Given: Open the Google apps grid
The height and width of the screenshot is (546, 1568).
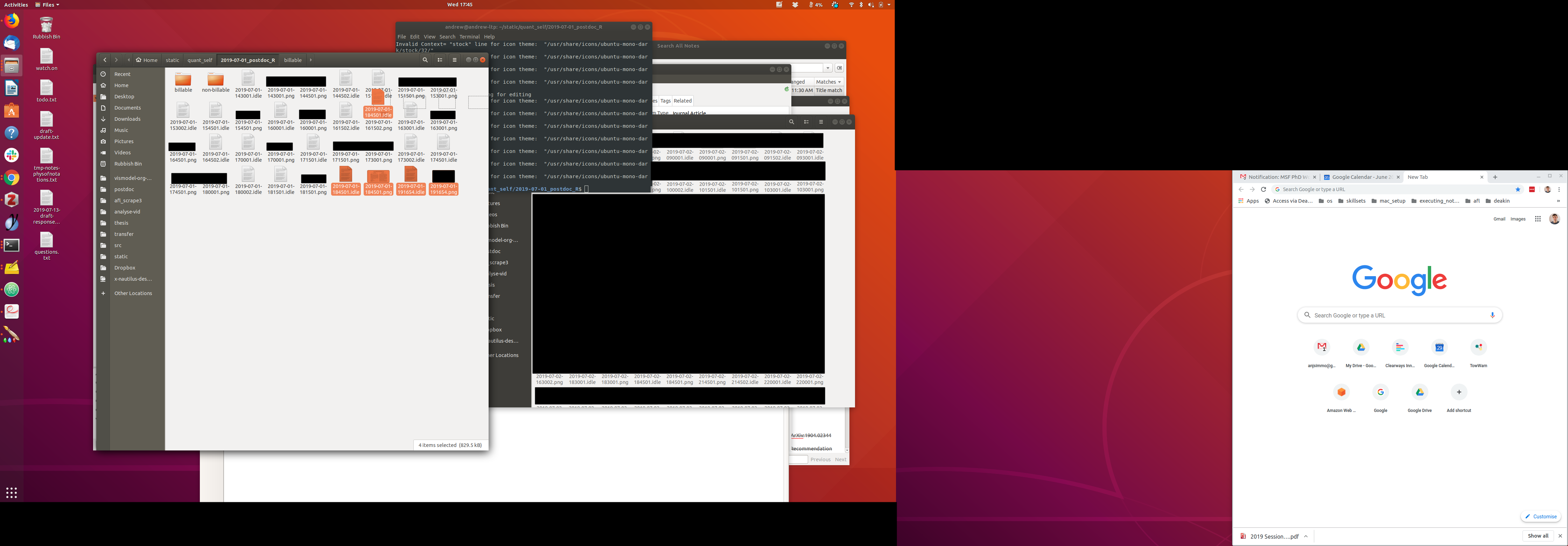Looking at the screenshot, I should click(1538, 219).
